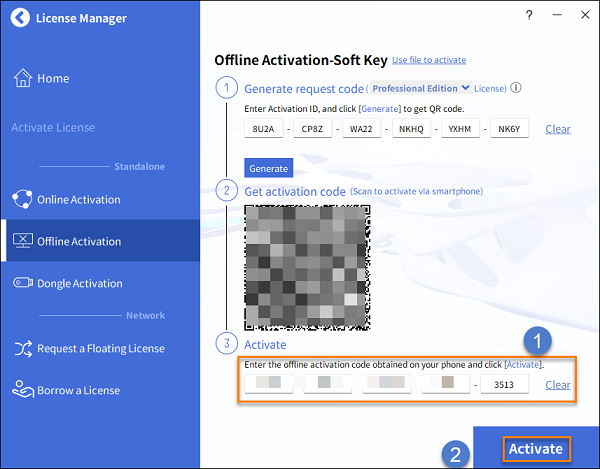Screen dimensions: 600x469
Task: Focus the WA22 Activation ID field
Action: [x=362, y=128]
